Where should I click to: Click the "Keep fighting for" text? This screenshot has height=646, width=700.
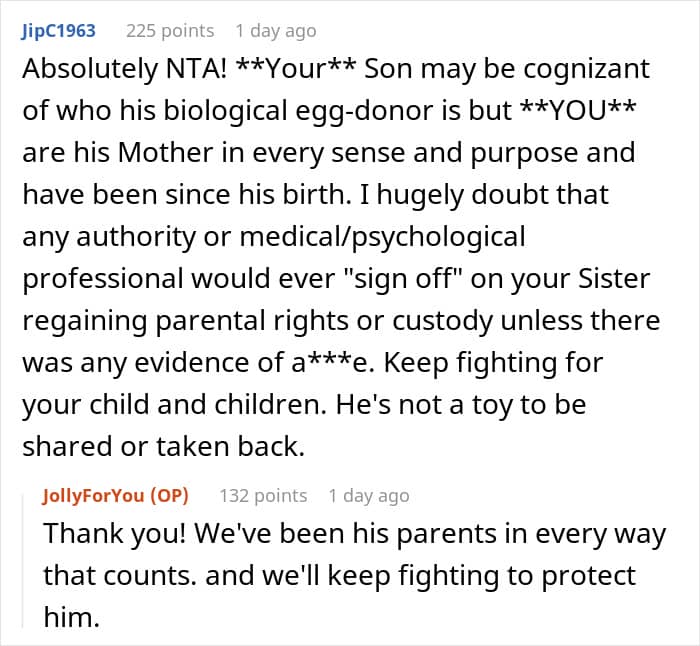493,363
